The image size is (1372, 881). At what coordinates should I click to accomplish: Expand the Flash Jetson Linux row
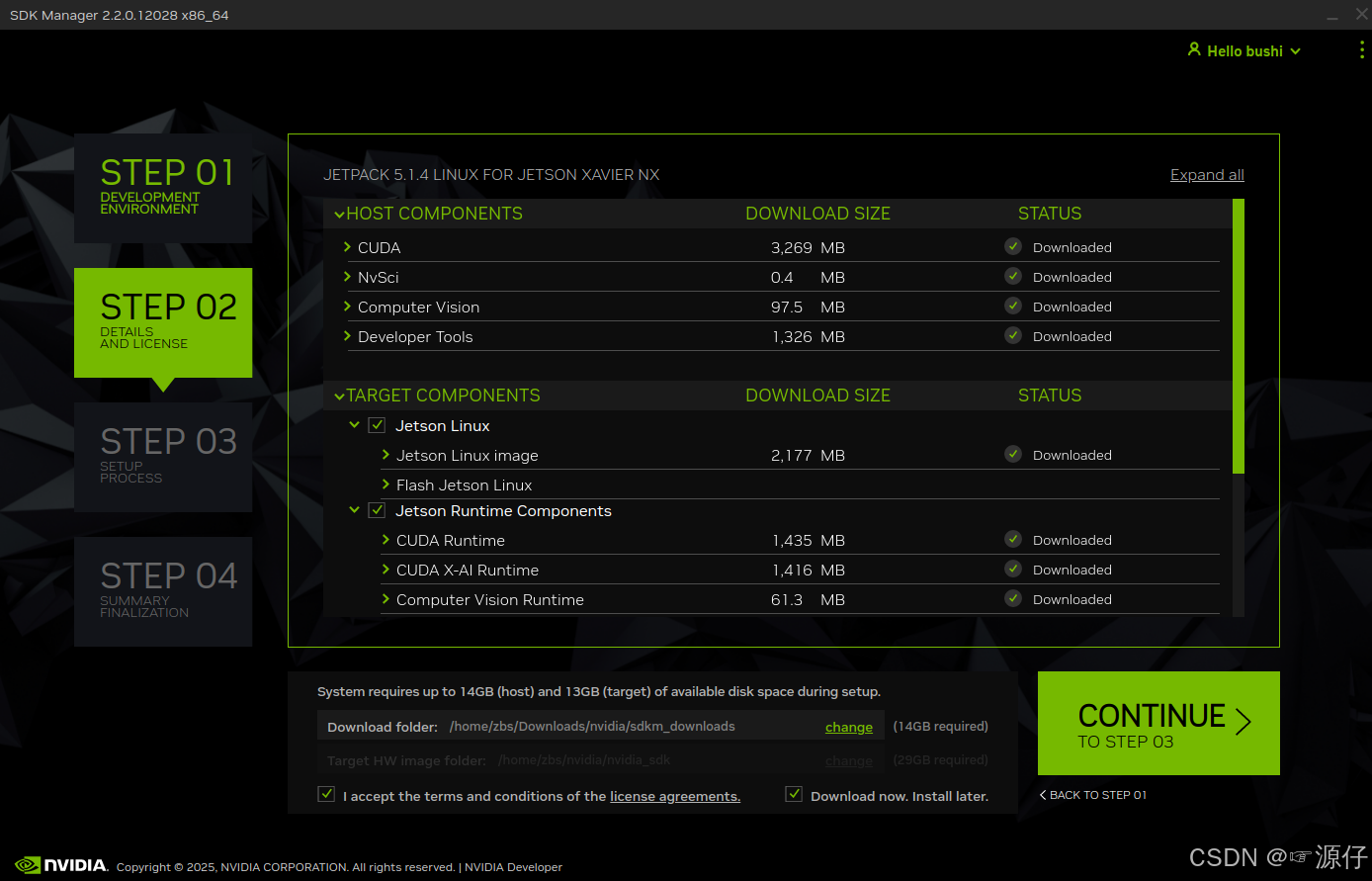[386, 485]
